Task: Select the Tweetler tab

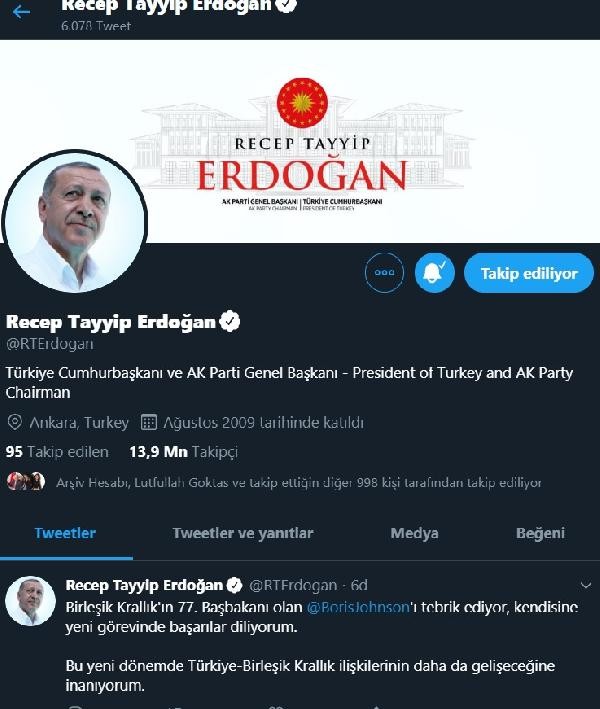Action: coord(65,533)
